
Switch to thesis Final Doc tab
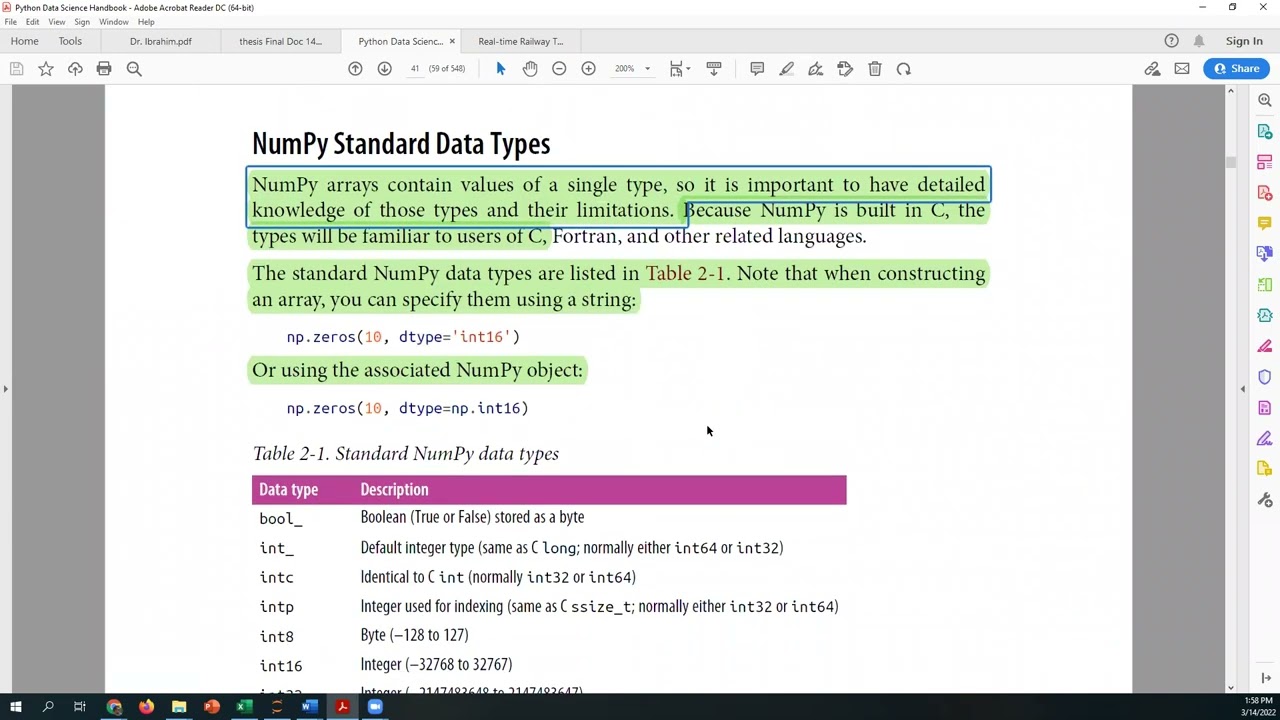281,41
